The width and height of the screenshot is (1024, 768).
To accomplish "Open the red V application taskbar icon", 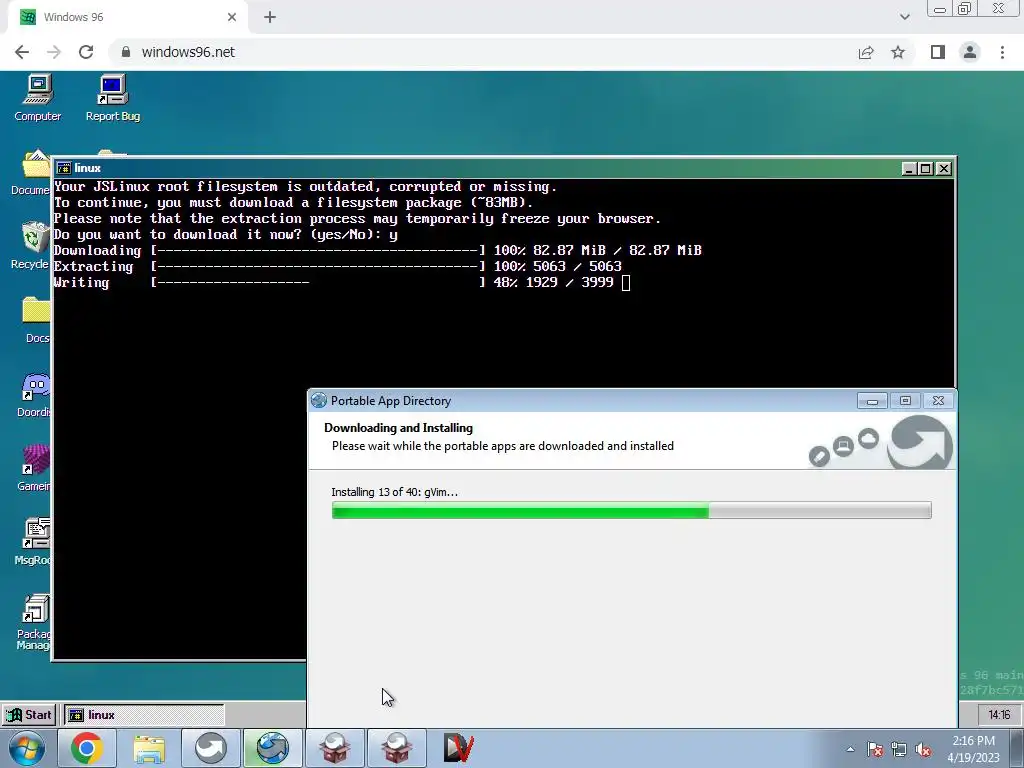I will click(x=458, y=748).
